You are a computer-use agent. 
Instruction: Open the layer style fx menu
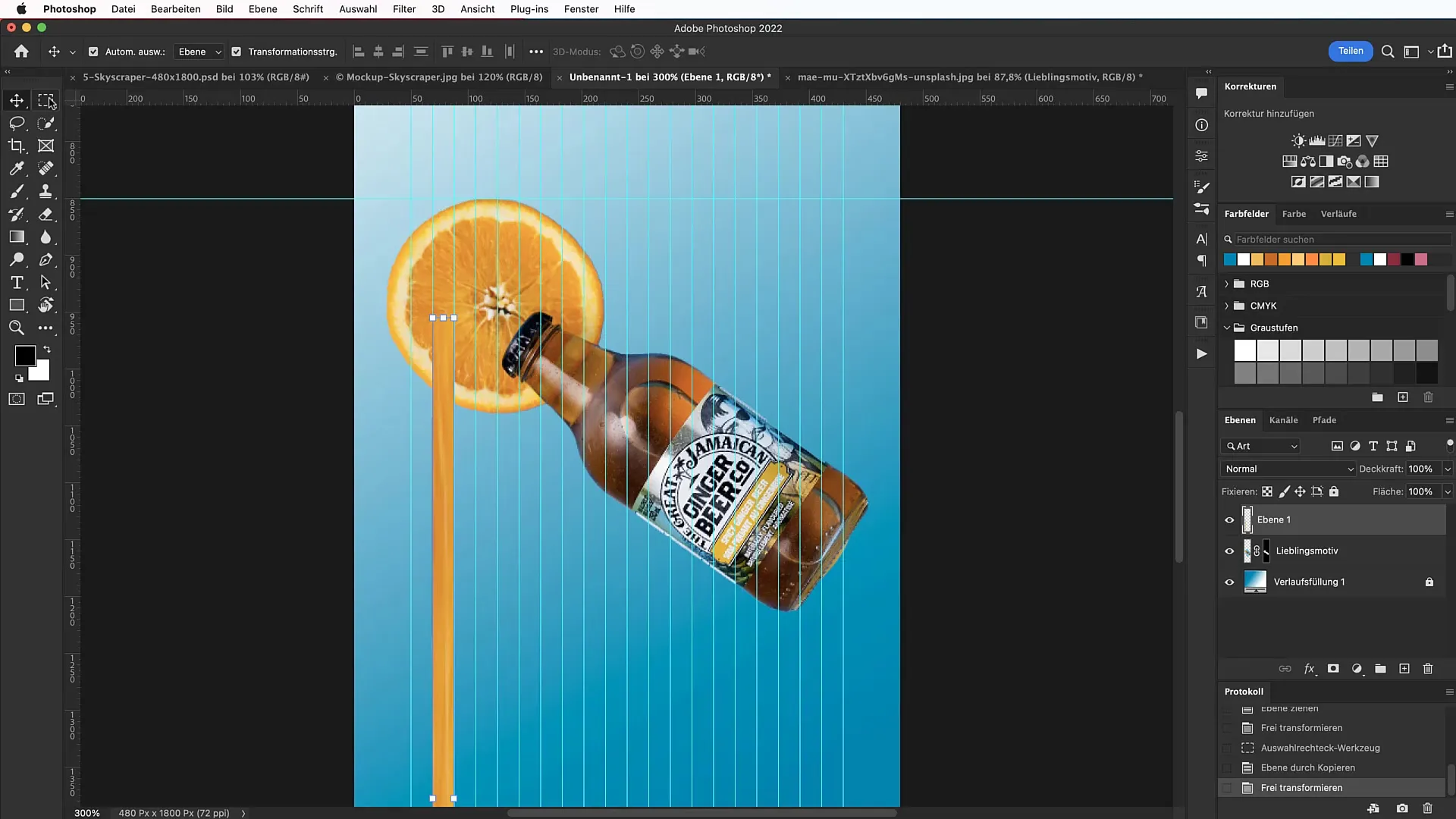pos(1309,669)
